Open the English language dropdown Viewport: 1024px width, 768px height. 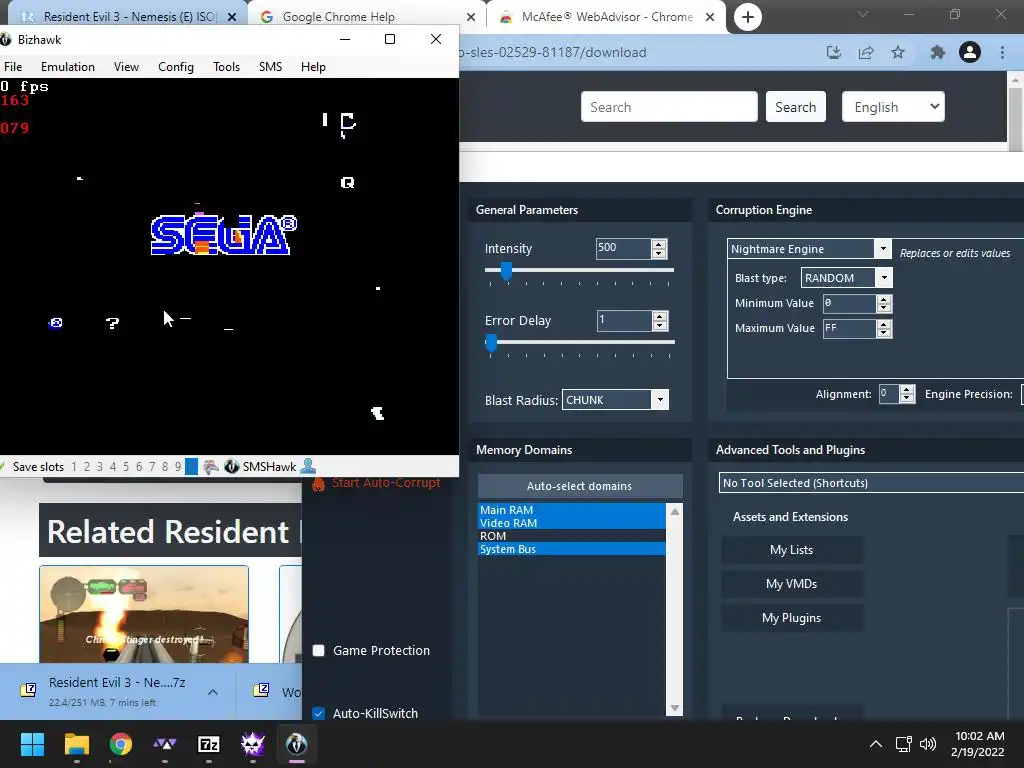893,107
